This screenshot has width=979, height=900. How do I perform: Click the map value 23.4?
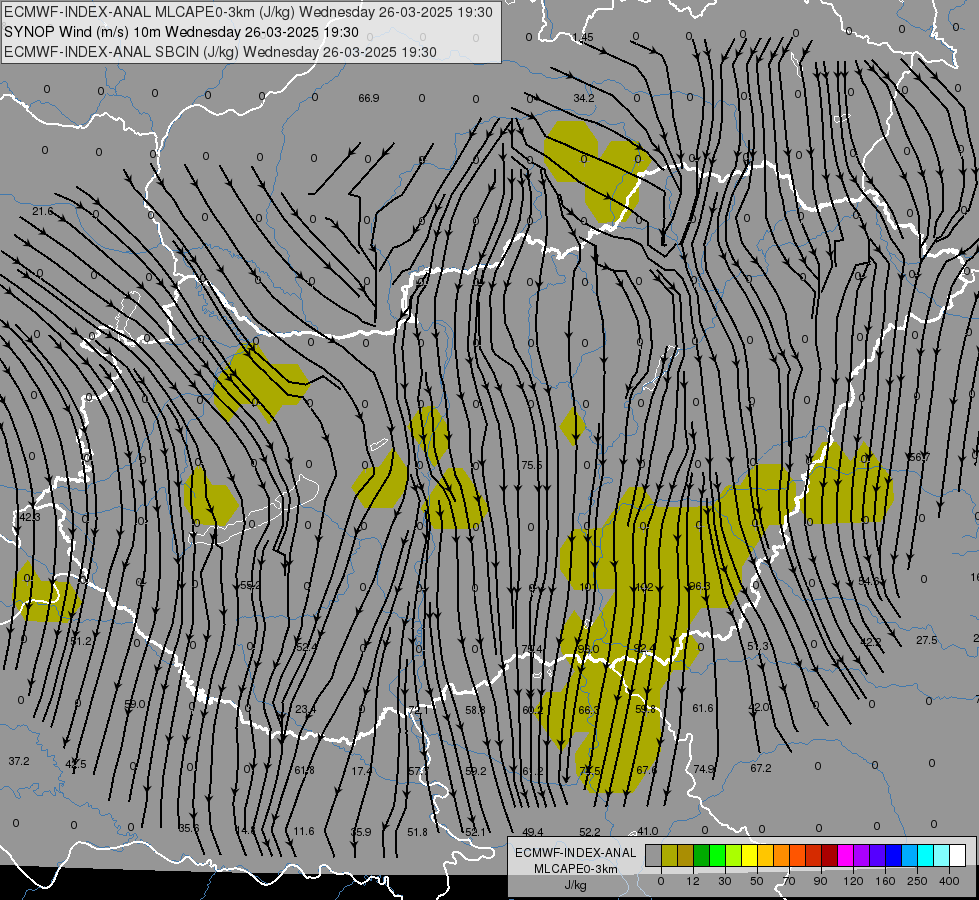(x=305, y=710)
